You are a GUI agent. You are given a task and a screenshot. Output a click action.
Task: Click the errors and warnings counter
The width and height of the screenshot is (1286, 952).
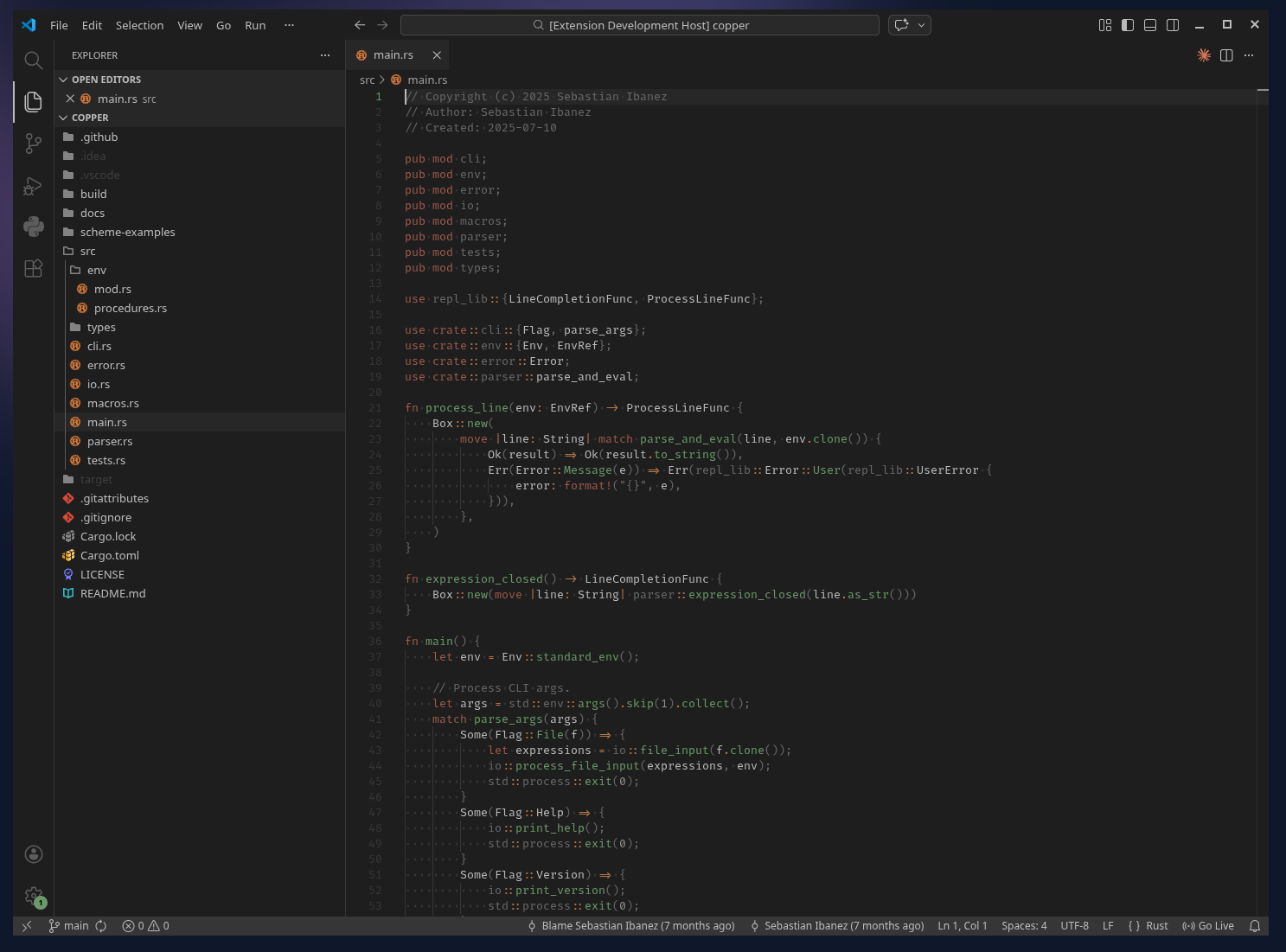click(146, 925)
